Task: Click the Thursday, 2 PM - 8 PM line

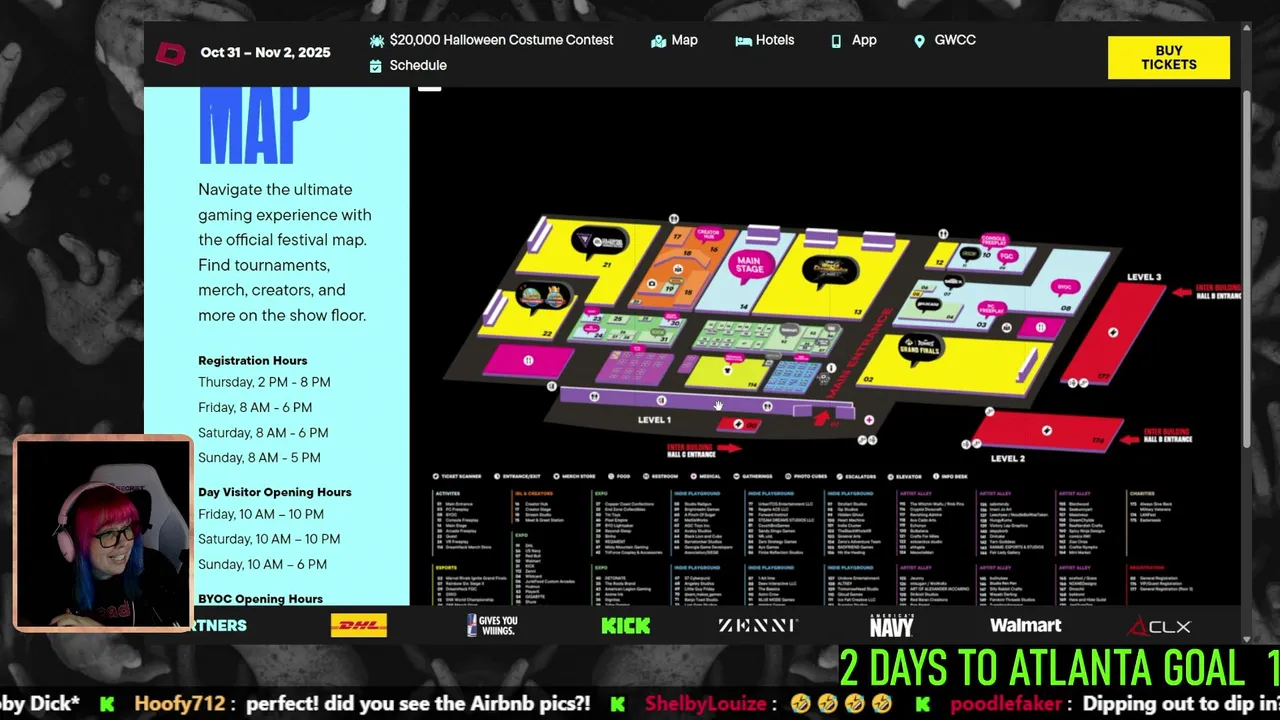Action: pyautogui.click(x=264, y=382)
